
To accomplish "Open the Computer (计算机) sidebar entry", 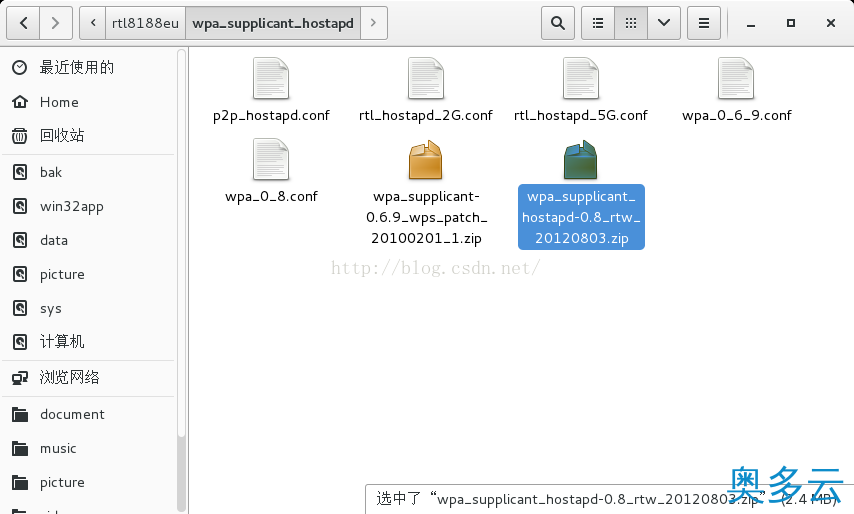I will tap(88, 342).
